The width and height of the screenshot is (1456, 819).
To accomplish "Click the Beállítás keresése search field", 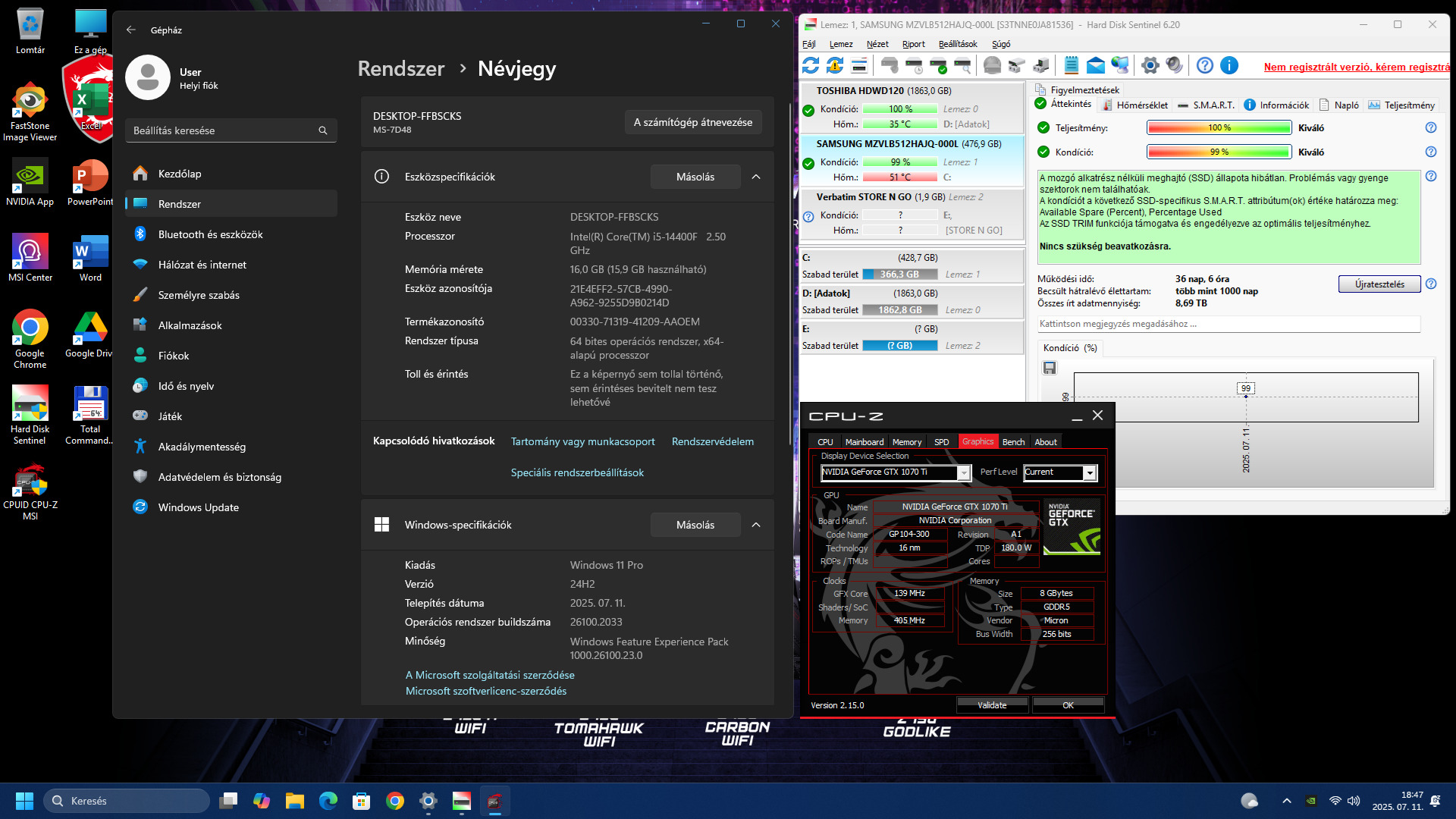I will pos(224,130).
